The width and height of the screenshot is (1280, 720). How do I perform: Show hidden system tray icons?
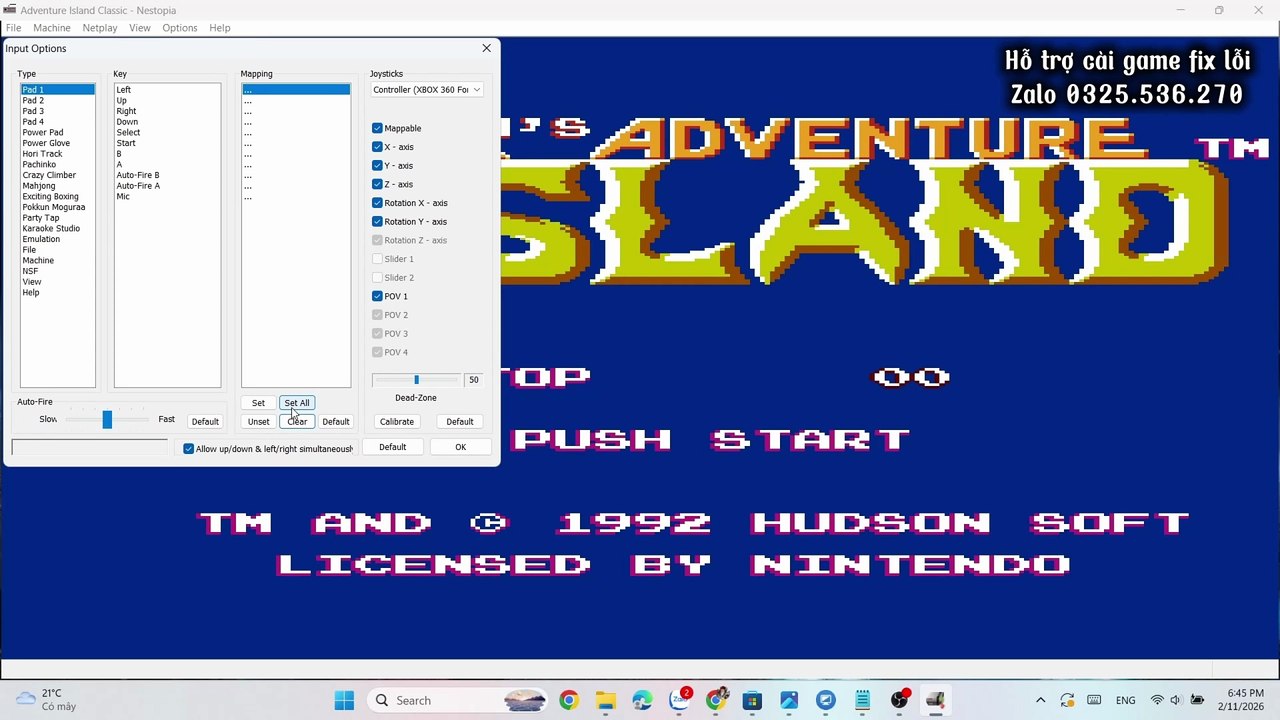tap(1041, 700)
